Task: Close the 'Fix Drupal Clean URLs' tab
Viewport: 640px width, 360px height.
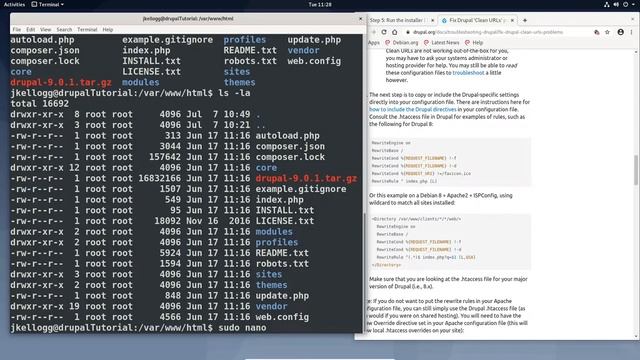Action: coord(512,20)
